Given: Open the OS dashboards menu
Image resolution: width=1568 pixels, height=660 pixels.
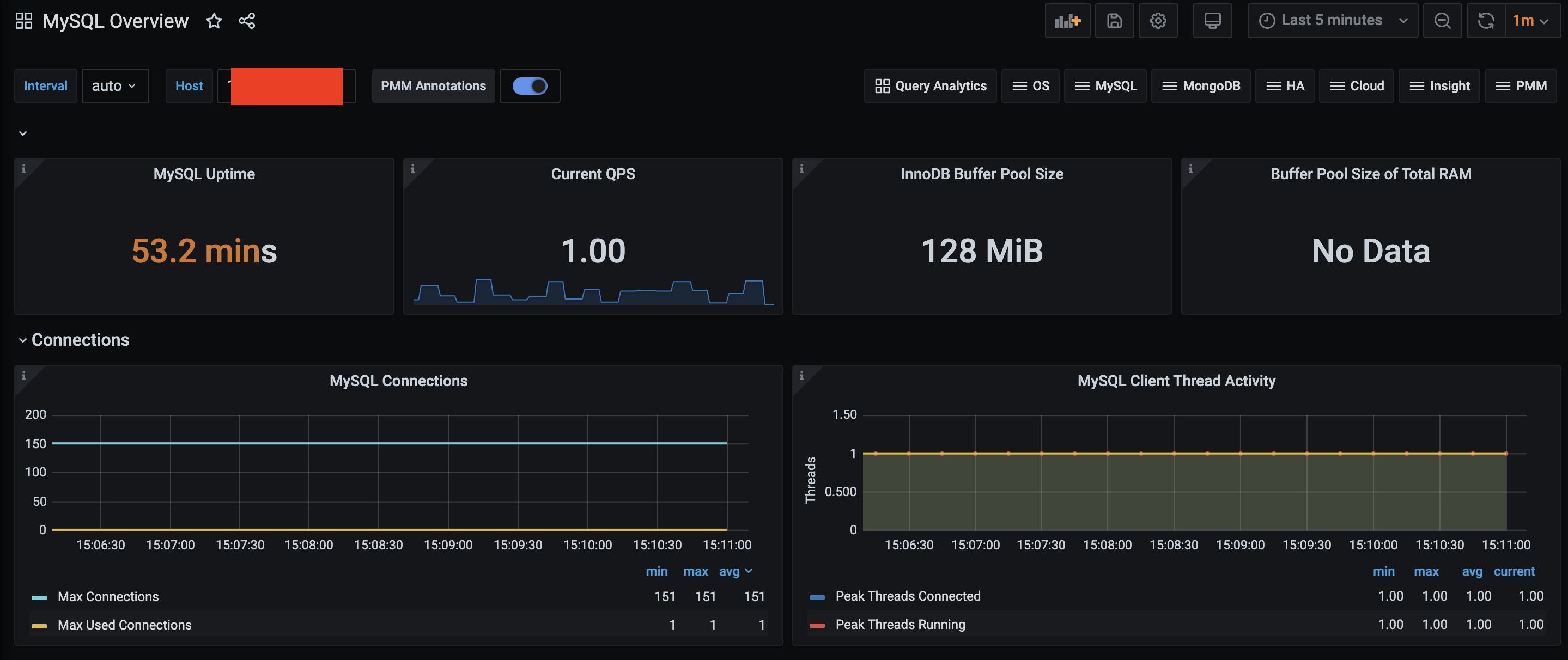Looking at the screenshot, I should [x=1030, y=87].
